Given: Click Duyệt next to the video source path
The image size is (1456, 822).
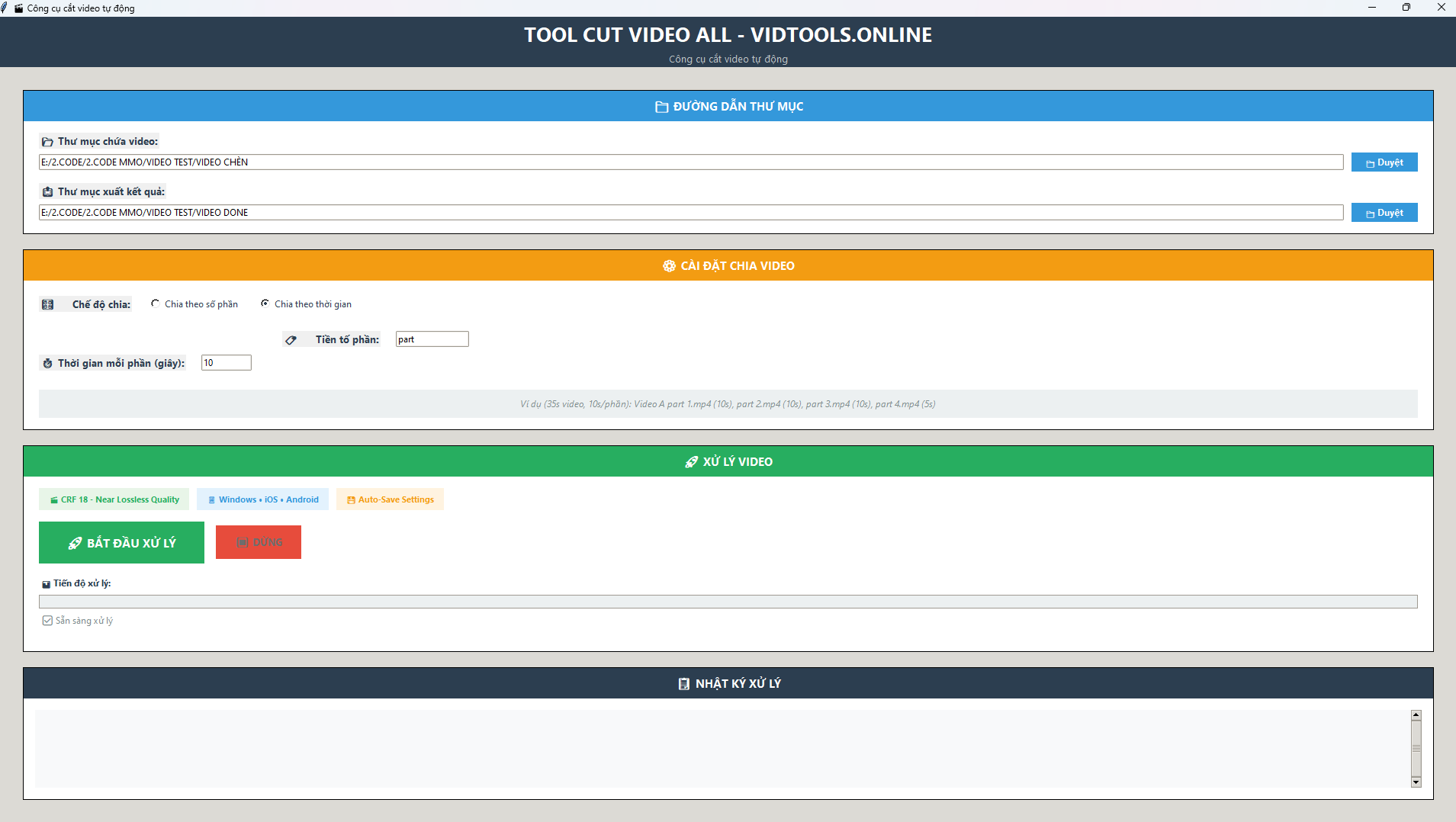Looking at the screenshot, I should (1383, 162).
